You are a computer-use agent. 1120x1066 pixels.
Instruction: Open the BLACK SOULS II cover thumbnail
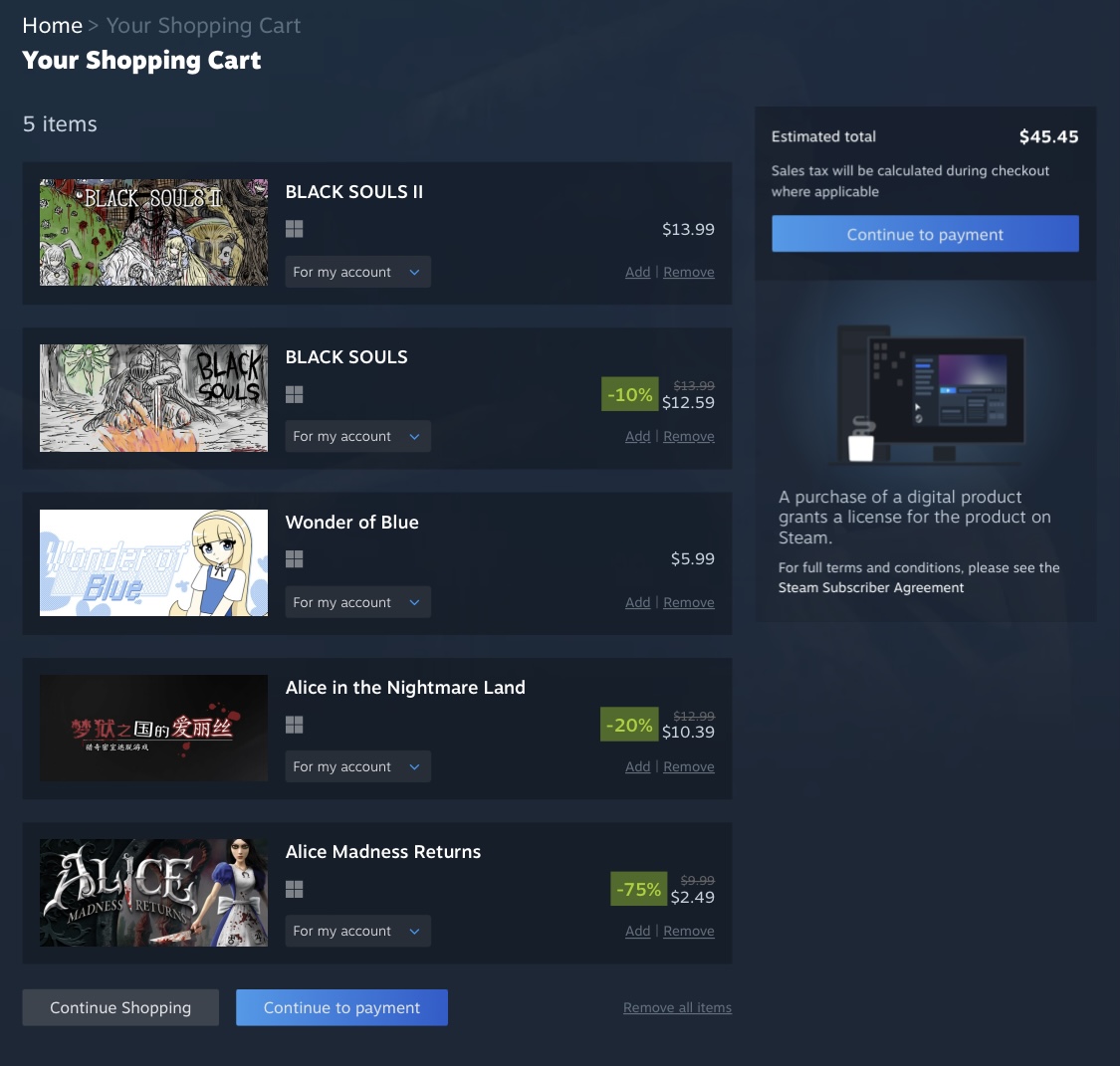153,233
